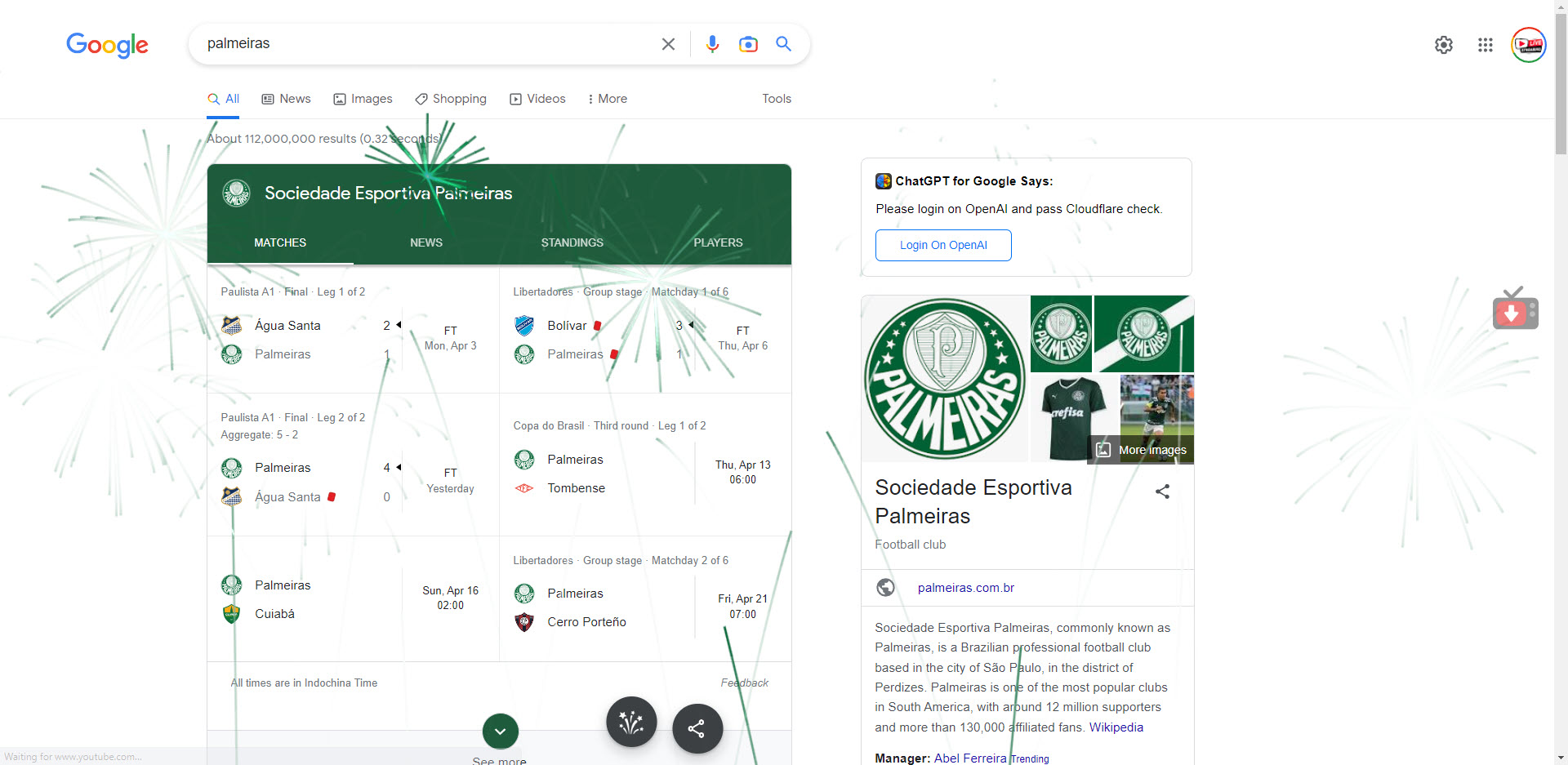Switch to Shopping results tab

pos(451,99)
